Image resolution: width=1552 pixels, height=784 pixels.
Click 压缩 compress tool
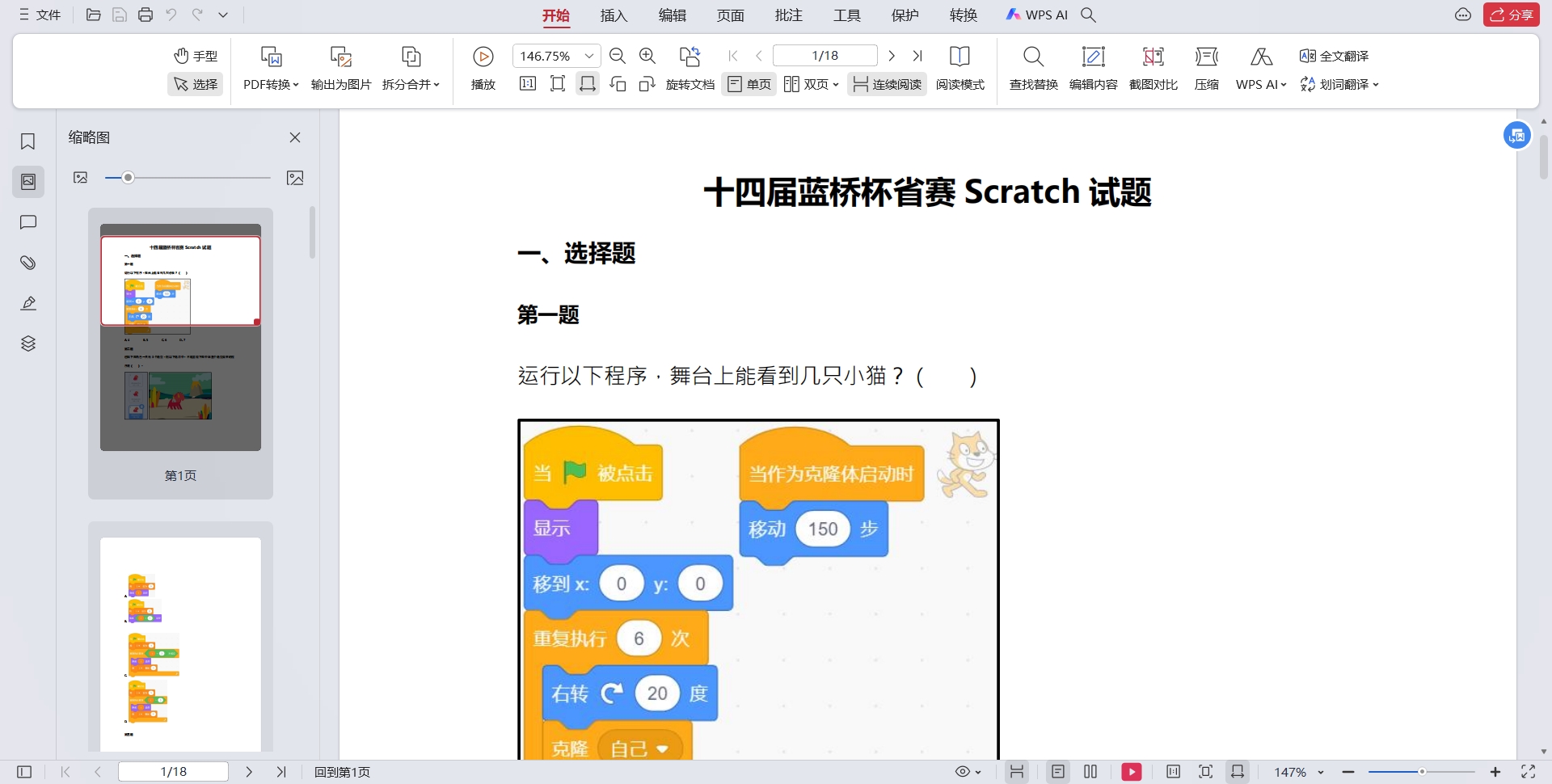[1207, 67]
